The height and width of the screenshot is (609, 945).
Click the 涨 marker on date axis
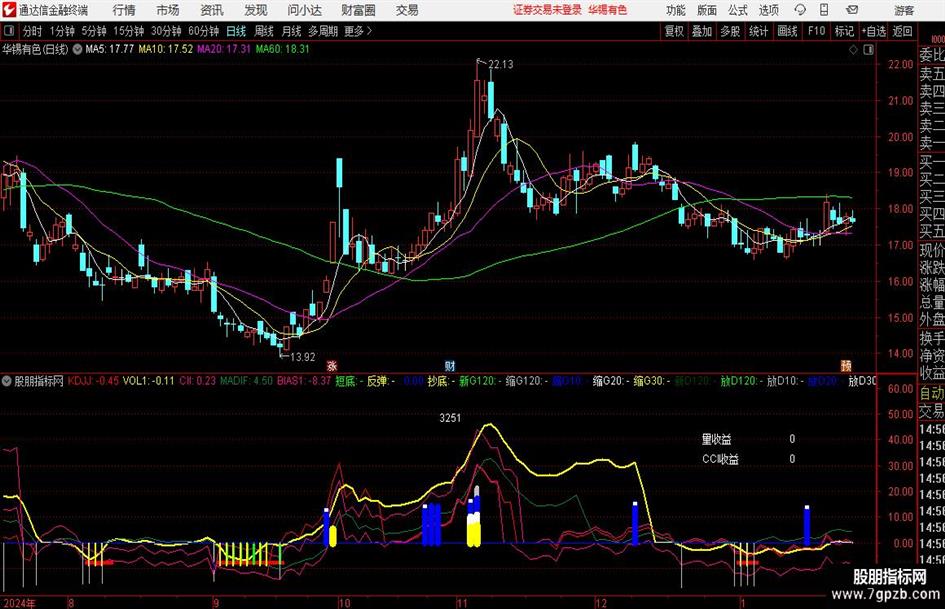click(x=332, y=365)
